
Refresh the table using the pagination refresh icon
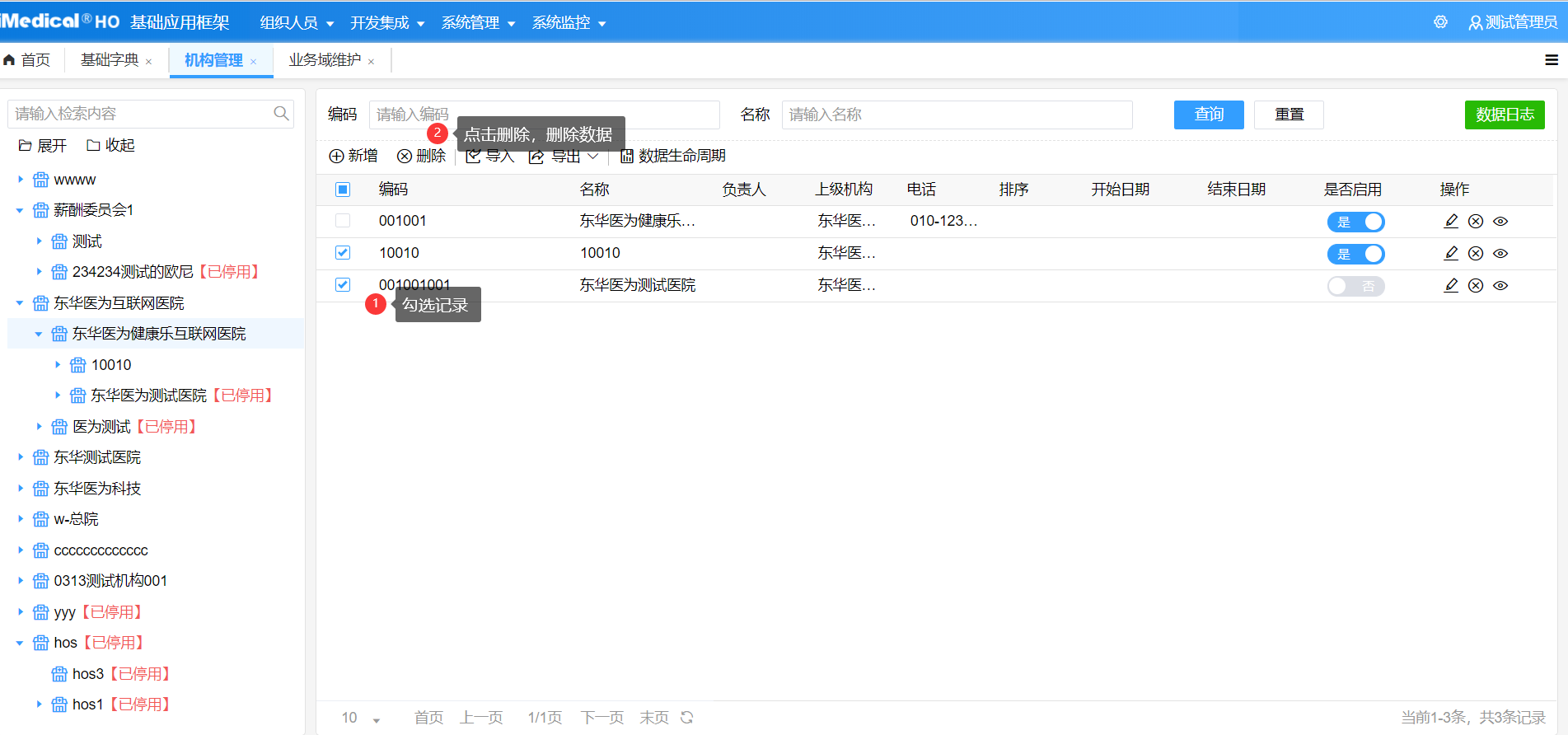tap(686, 718)
